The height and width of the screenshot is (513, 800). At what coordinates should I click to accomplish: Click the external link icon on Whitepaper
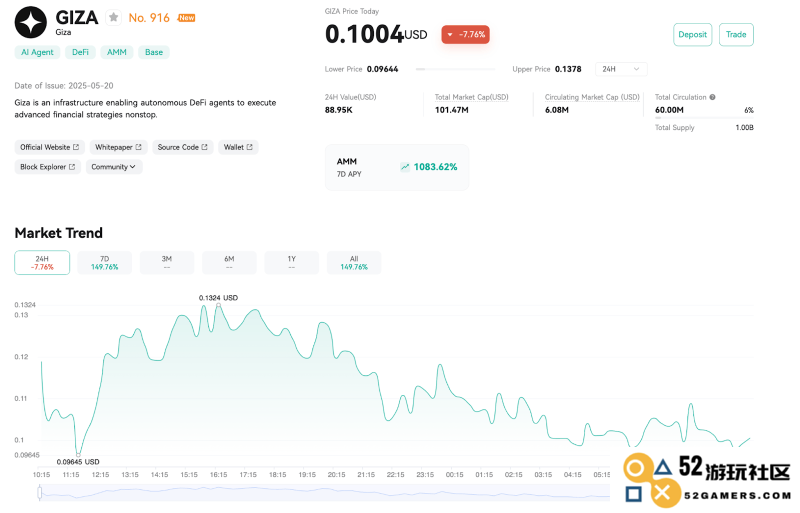[138, 147]
